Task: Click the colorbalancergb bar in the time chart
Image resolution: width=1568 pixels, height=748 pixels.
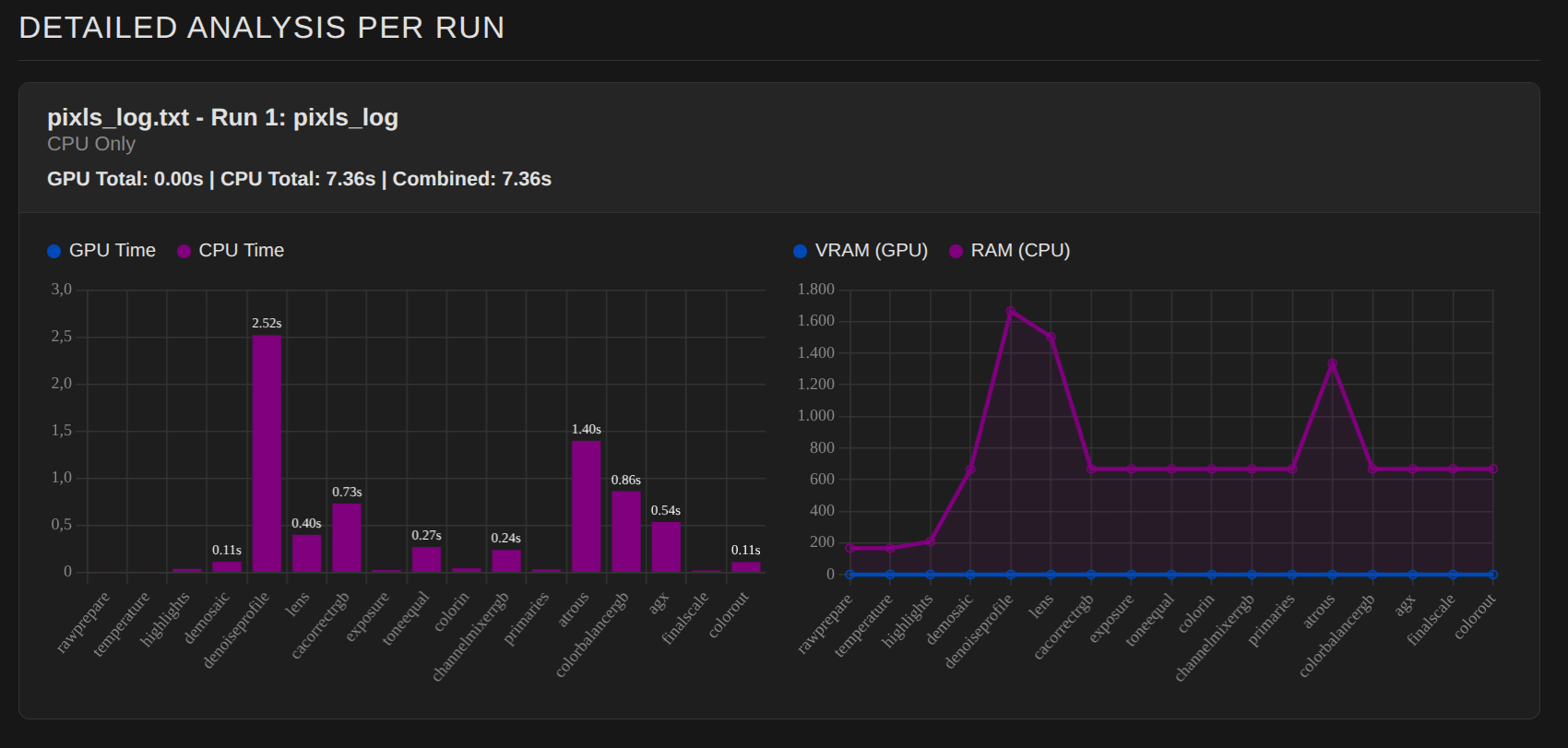Action: tap(626, 532)
